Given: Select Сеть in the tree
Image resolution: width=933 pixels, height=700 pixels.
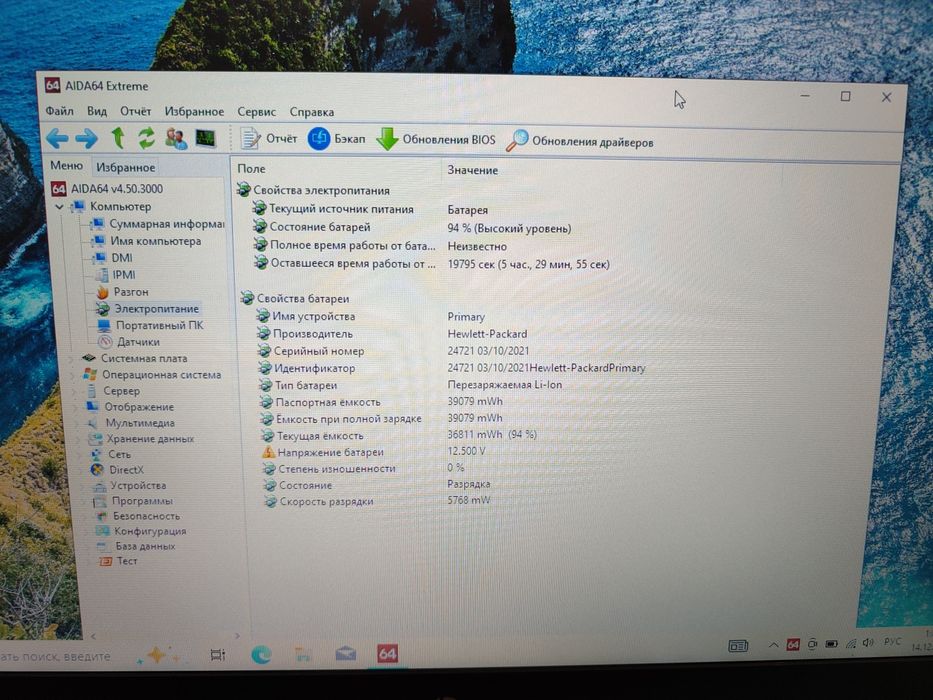Looking at the screenshot, I should 111,454.
